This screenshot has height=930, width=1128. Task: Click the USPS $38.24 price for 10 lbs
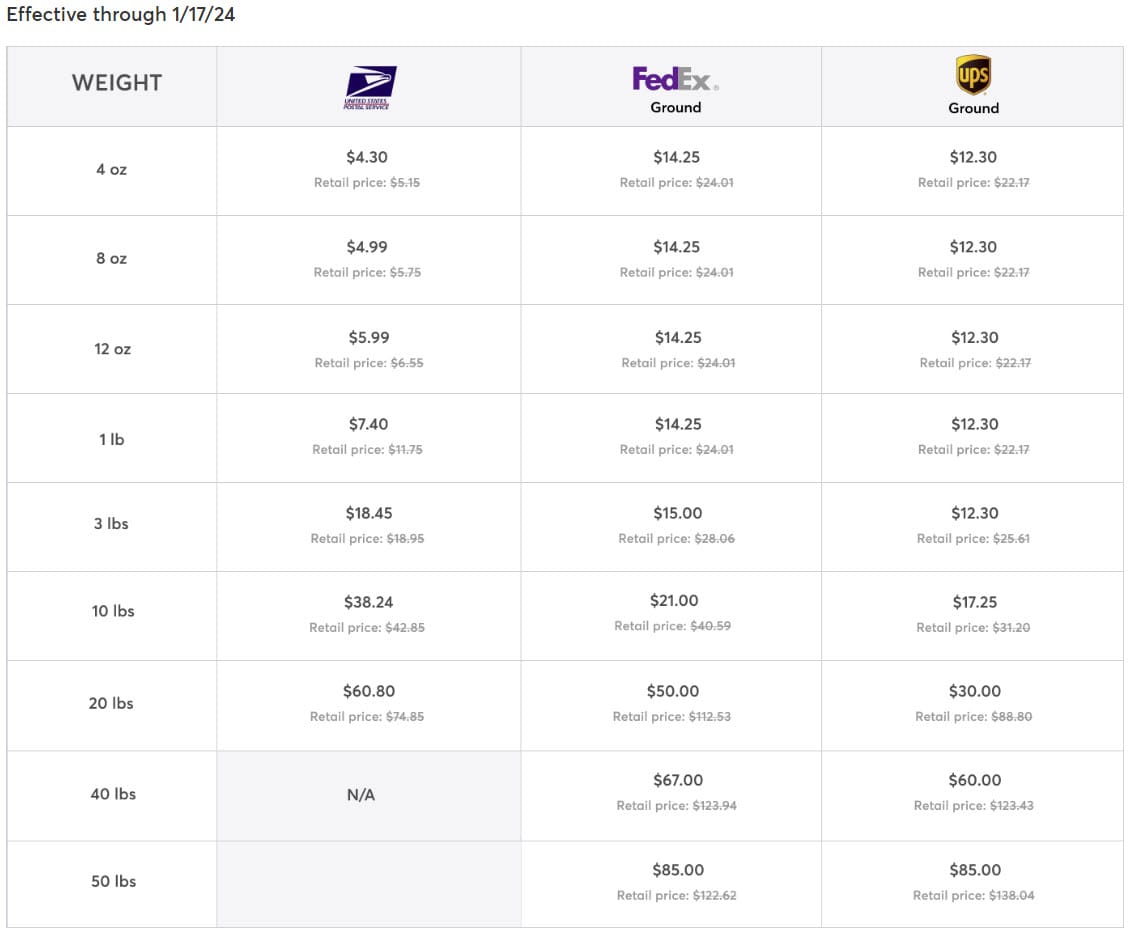[x=368, y=602]
